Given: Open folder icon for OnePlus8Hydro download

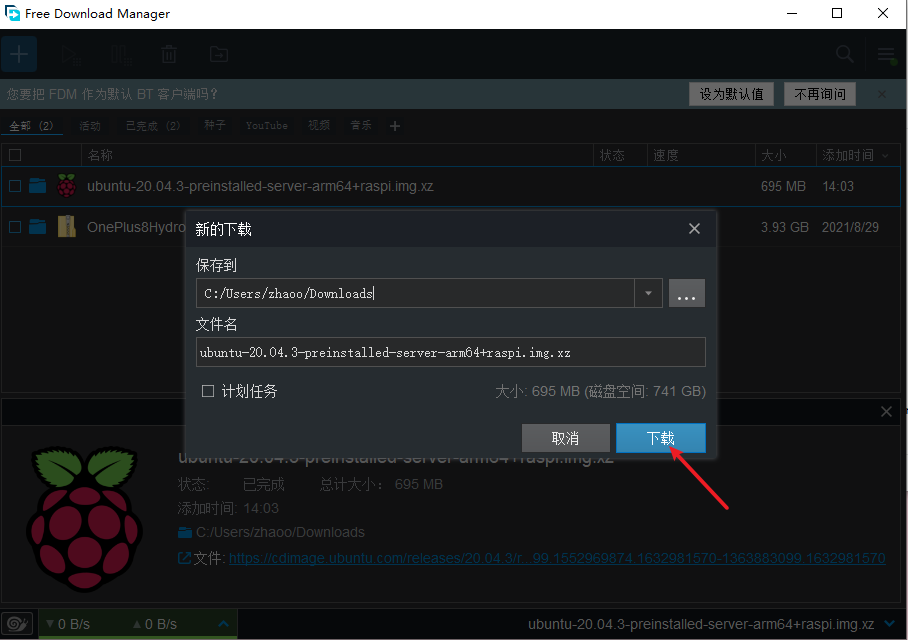Looking at the screenshot, I should coord(38,226).
